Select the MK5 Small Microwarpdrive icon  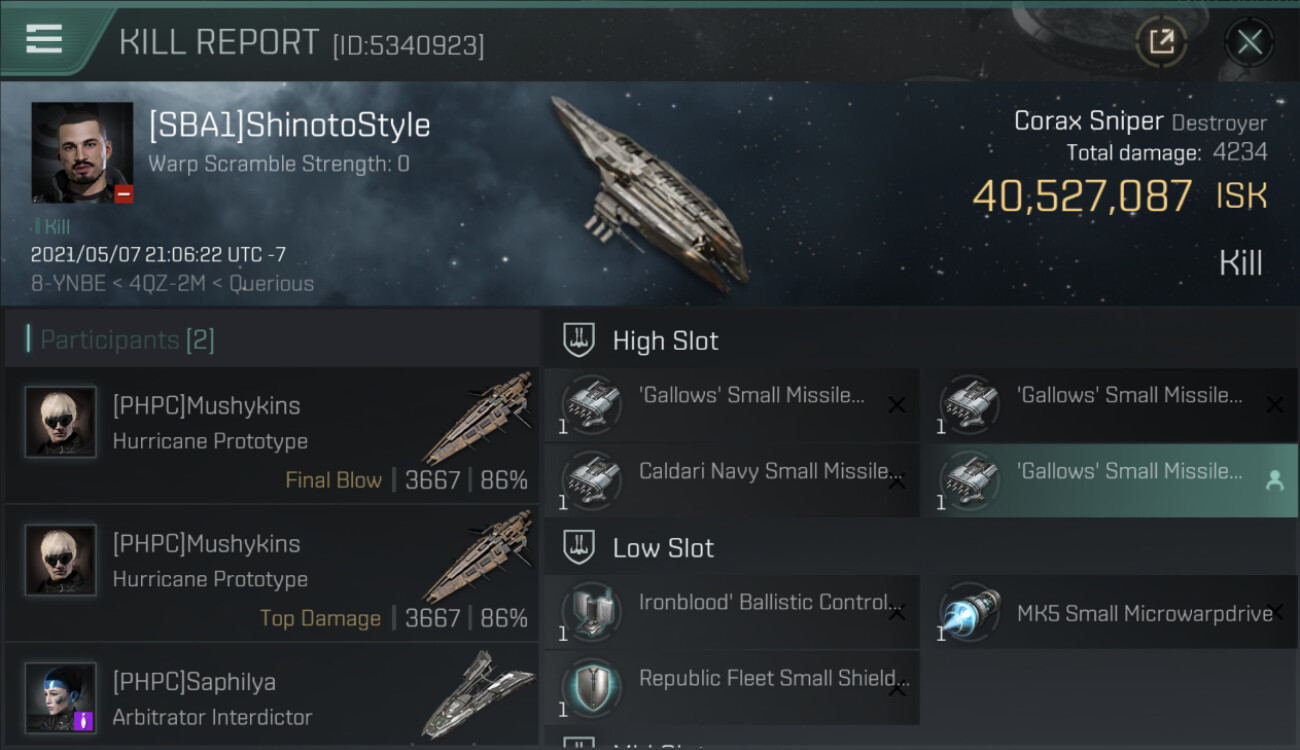click(970, 611)
